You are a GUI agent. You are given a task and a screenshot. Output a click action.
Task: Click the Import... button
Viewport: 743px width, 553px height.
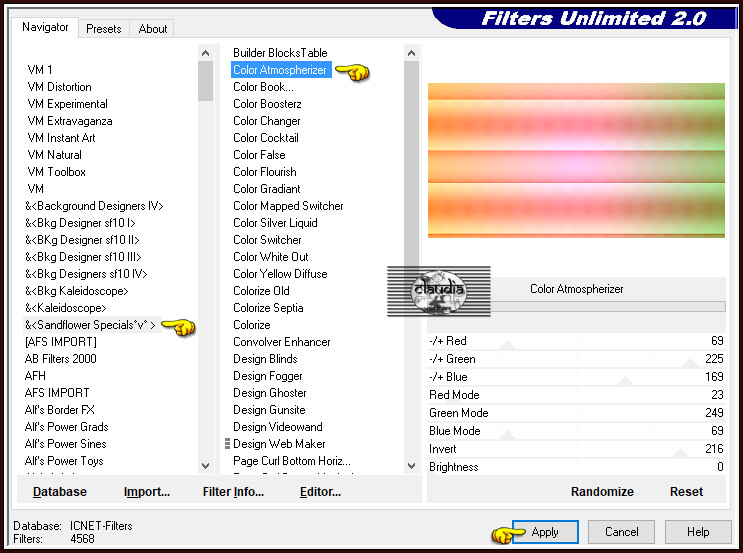click(x=147, y=492)
